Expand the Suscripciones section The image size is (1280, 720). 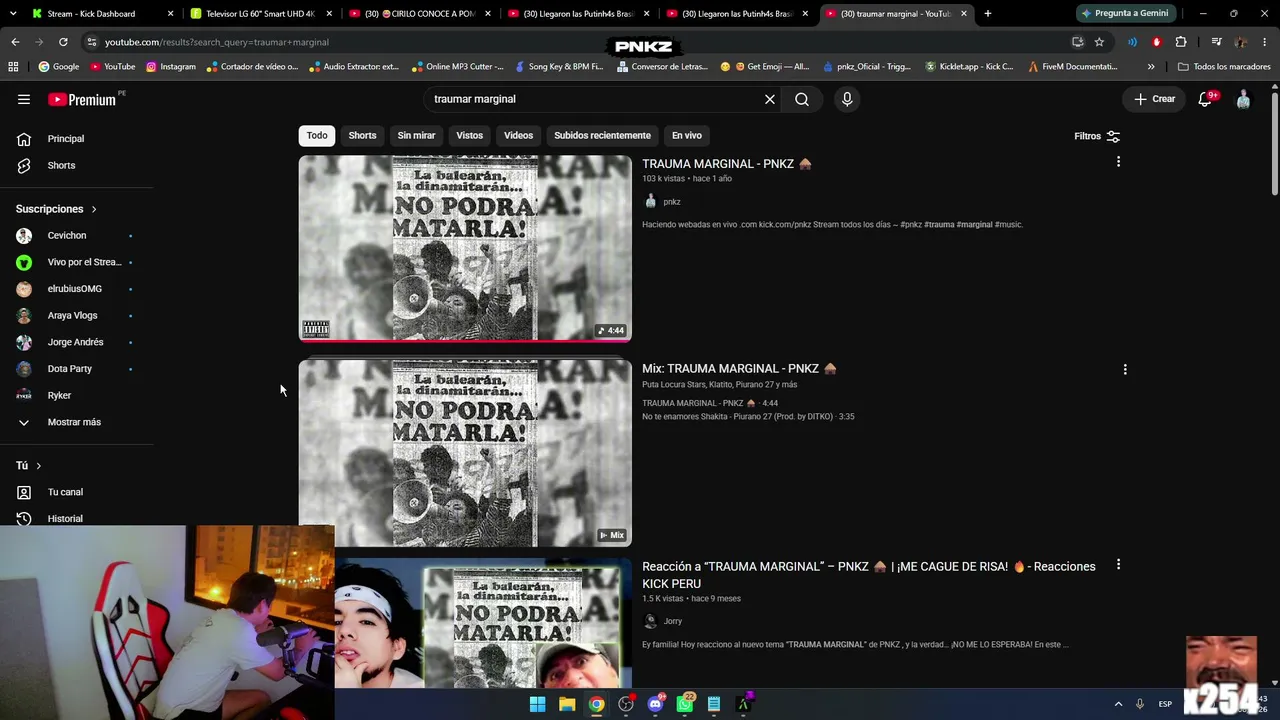click(x=57, y=209)
